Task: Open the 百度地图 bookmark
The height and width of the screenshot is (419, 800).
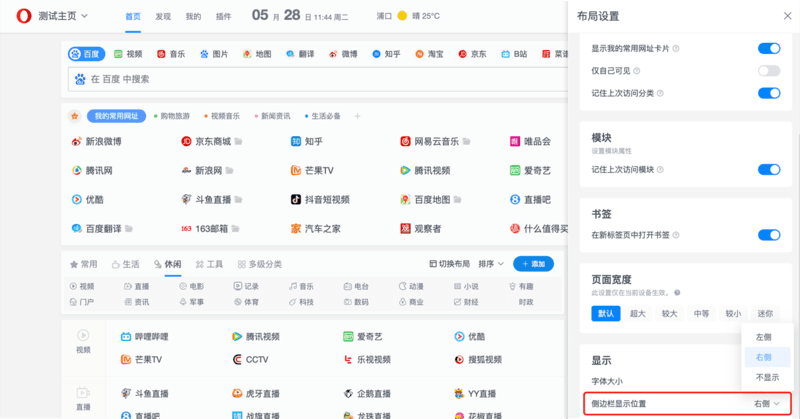Action: [x=426, y=200]
